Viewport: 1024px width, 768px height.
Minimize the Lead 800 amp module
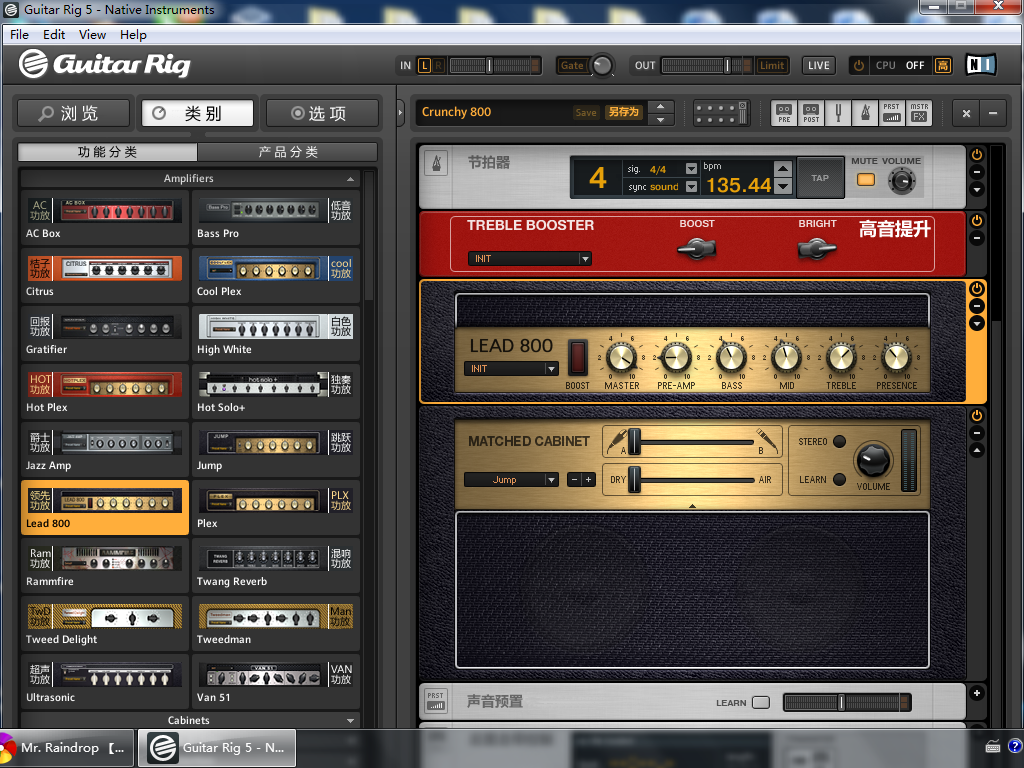pyautogui.click(x=976, y=306)
